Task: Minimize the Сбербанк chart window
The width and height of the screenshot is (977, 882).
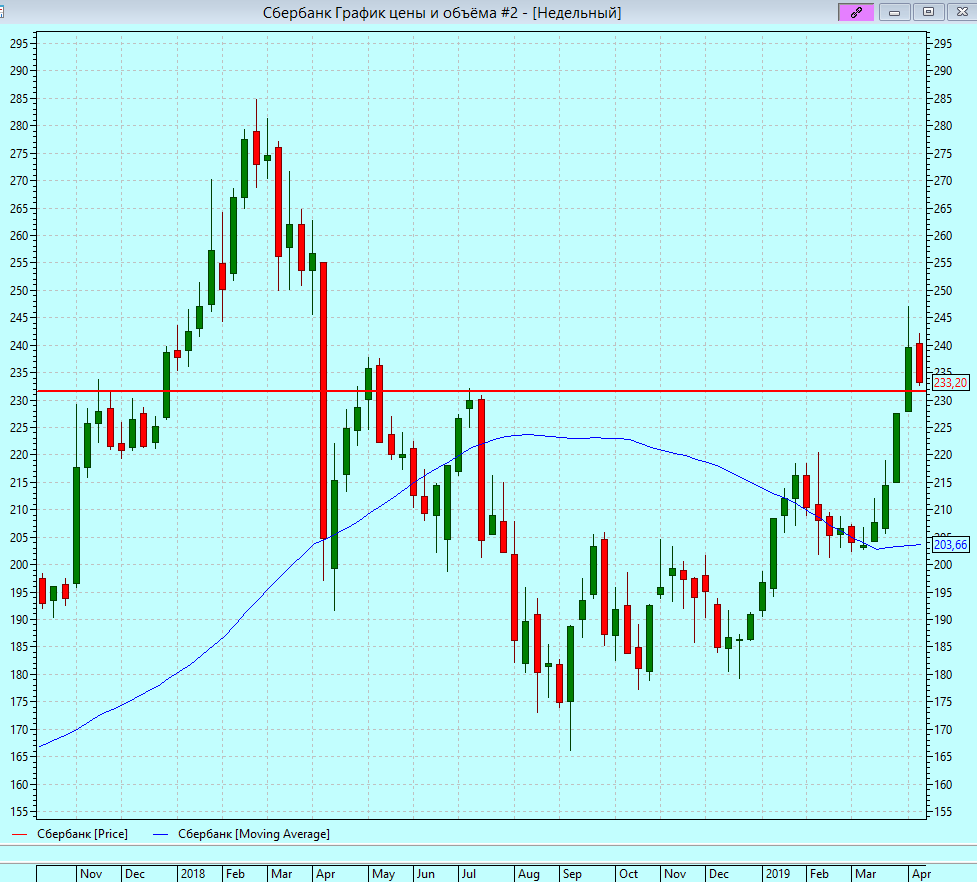Action: (895, 12)
